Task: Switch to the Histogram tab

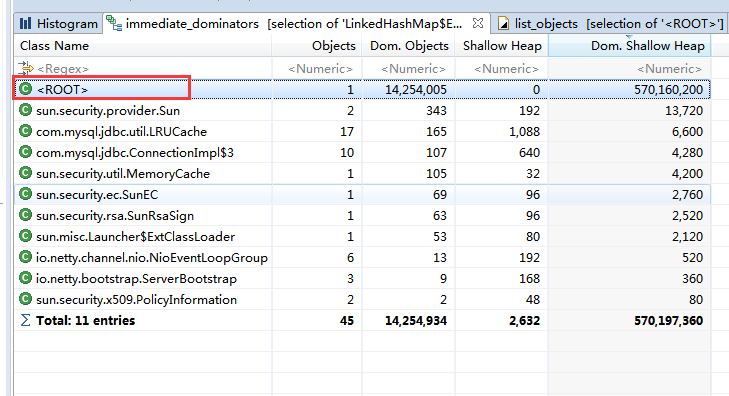Action: tap(59, 24)
